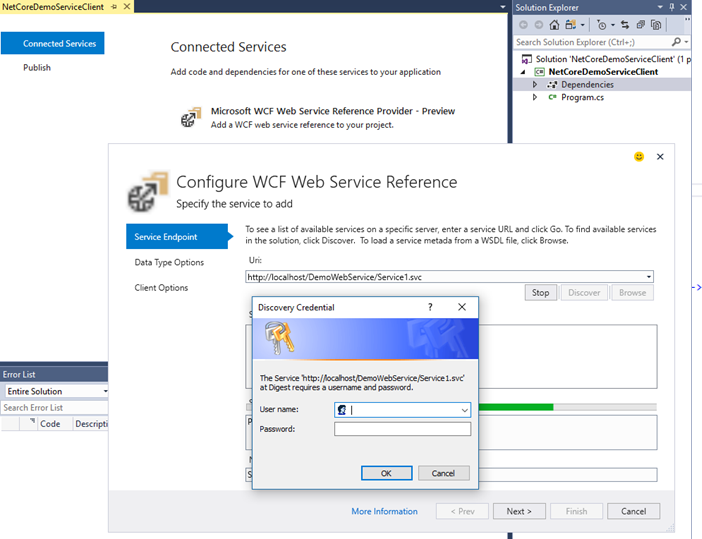The image size is (702, 539).
Task: Open the User name dropdown list
Action: (464, 410)
